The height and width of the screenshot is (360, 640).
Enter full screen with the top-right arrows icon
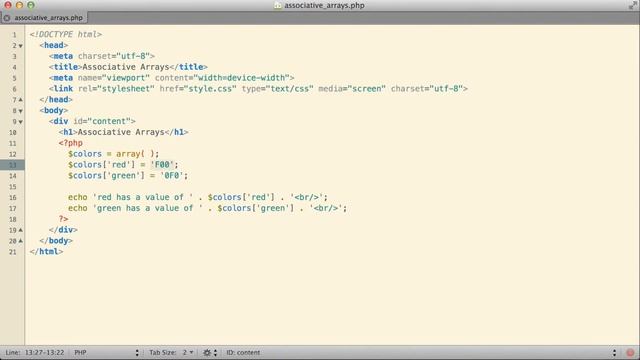click(633, 5)
